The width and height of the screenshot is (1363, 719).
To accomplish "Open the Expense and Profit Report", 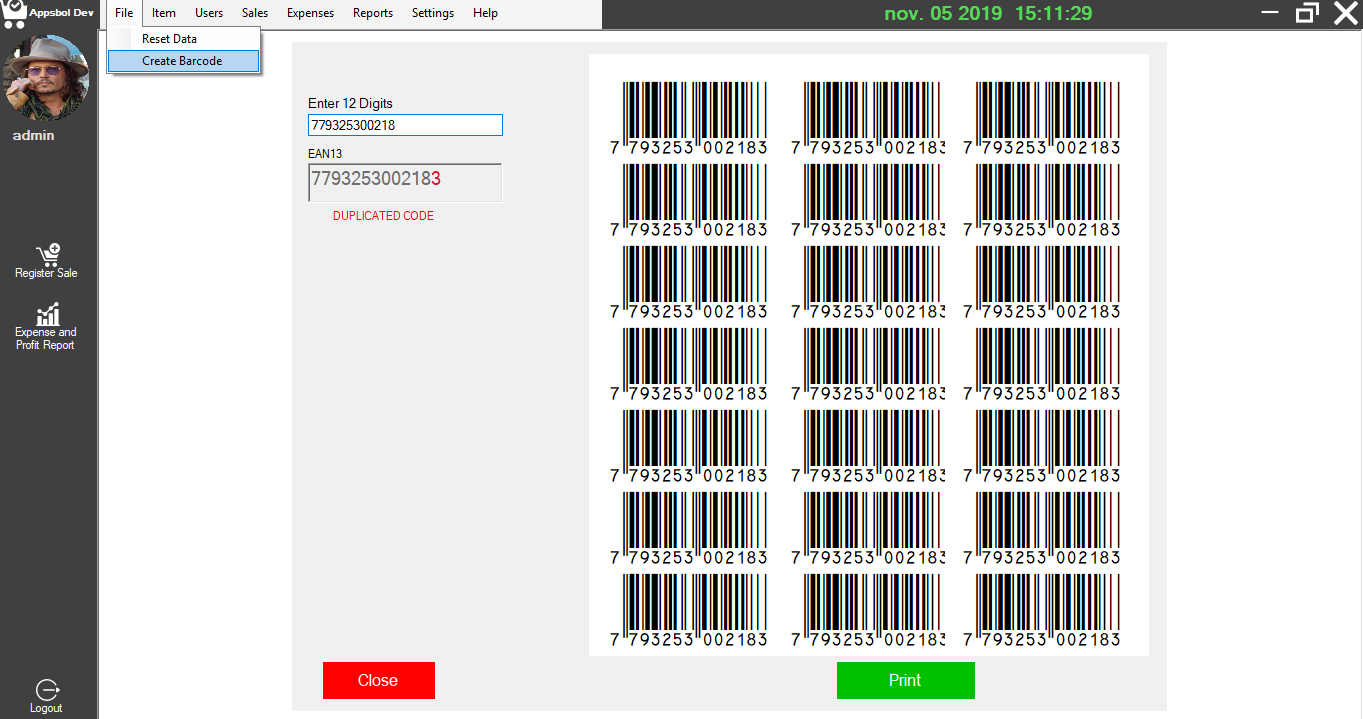I will coord(46,325).
